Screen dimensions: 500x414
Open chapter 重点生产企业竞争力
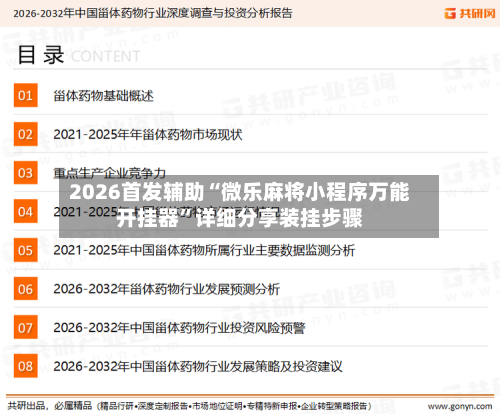point(110,173)
